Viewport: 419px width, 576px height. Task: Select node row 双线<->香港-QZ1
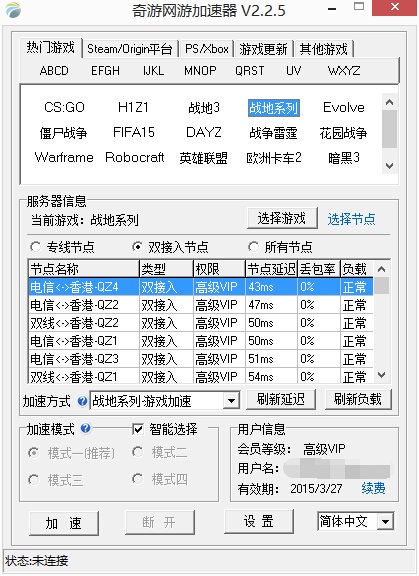[201, 376]
